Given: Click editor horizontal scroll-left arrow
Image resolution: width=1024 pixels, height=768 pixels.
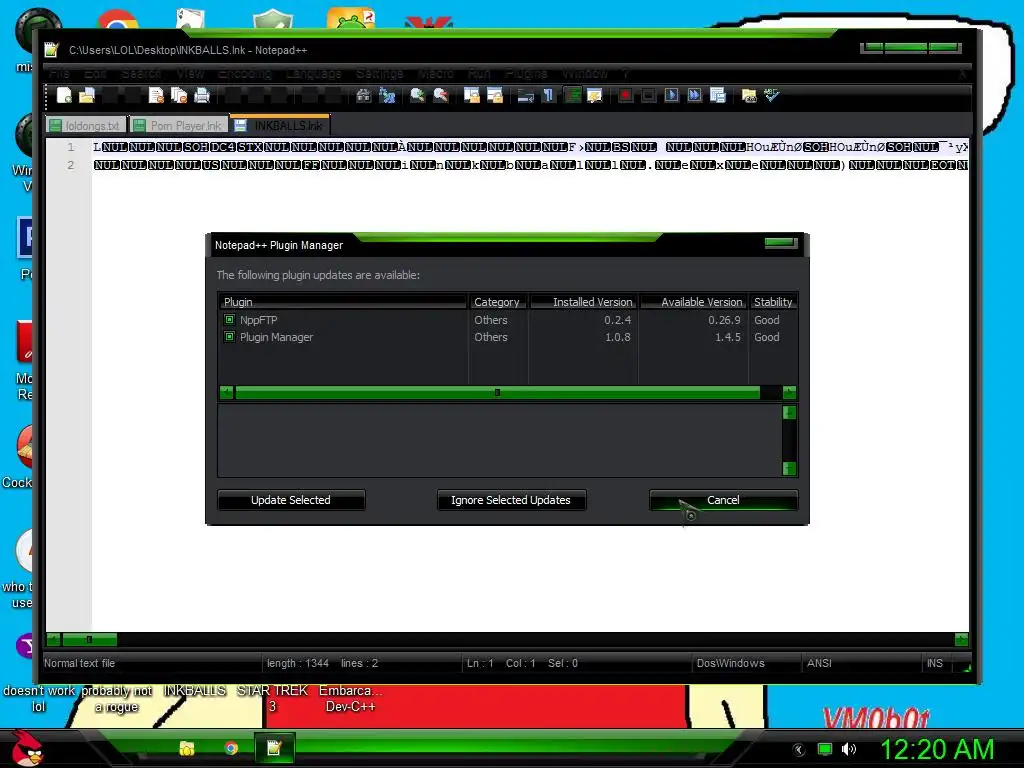Looking at the screenshot, I should pos(54,639).
